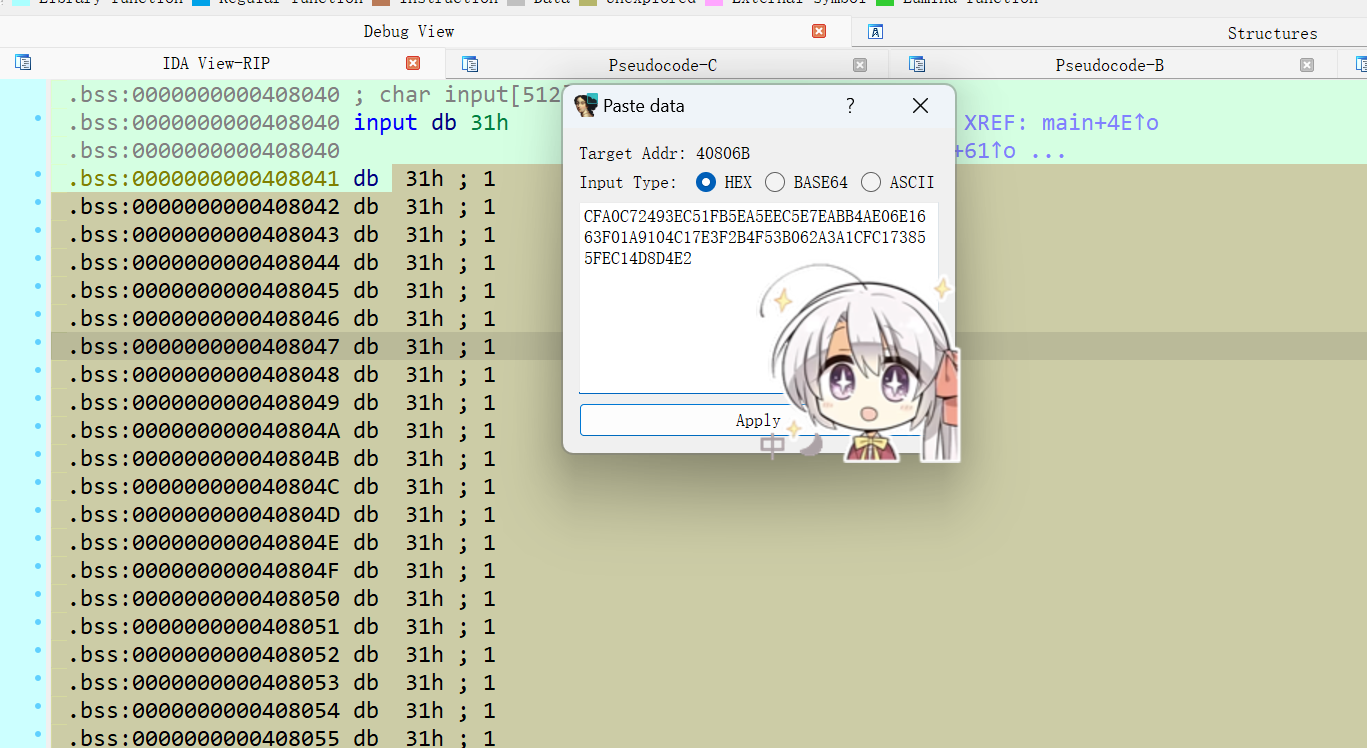Select address .bss:0000000000408046
Viewport: 1367px width, 748px height.
[x=204, y=318]
